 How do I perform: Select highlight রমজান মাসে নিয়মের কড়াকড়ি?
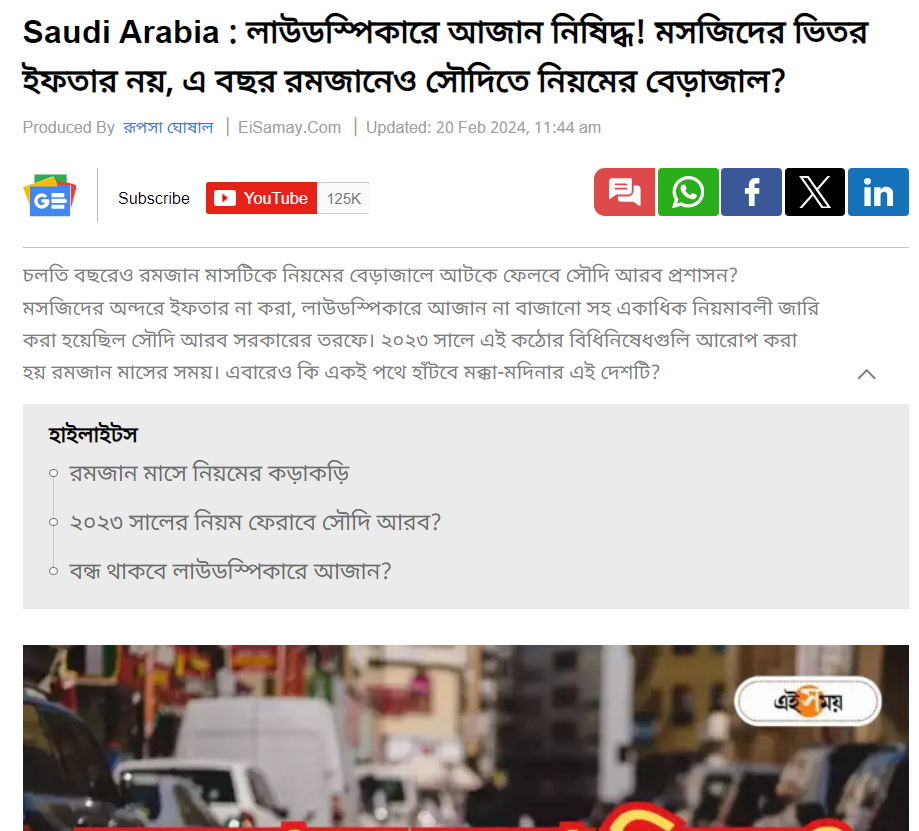point(209,473)
